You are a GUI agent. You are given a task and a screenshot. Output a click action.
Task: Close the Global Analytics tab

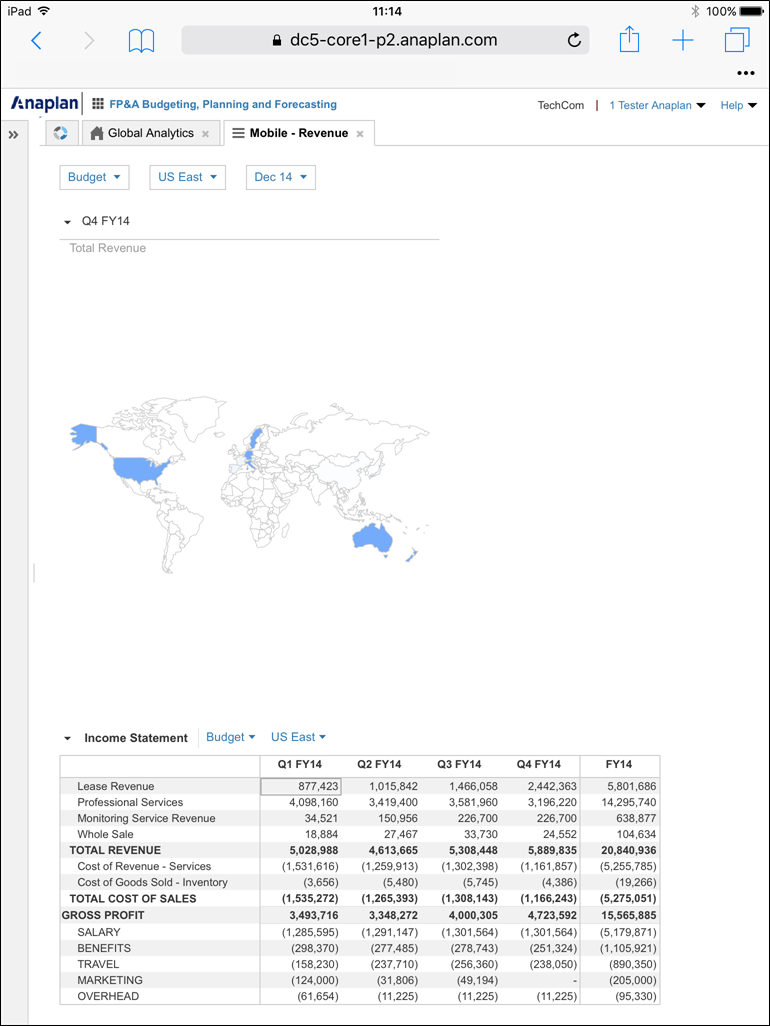coord(205,134)
